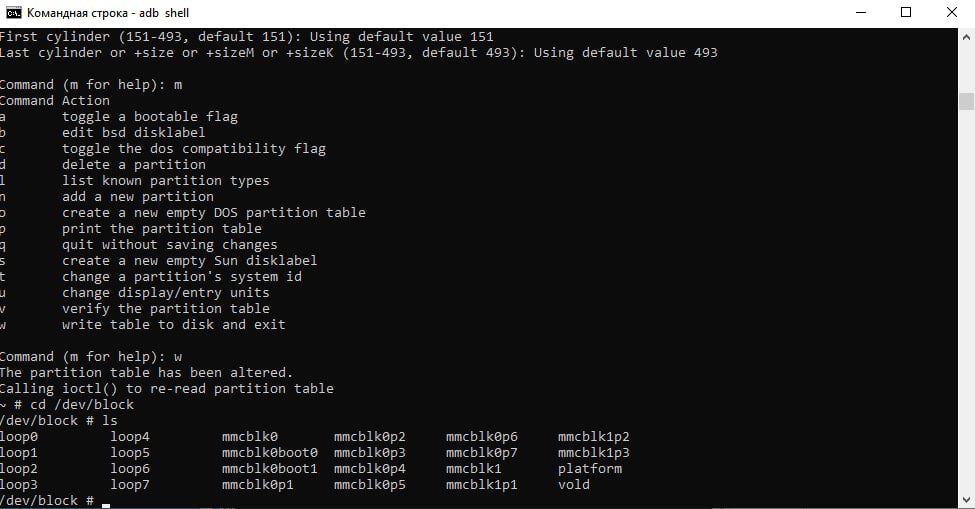Click 'write table to disk and exit' line
975x509 pixels.
(173, 324)
